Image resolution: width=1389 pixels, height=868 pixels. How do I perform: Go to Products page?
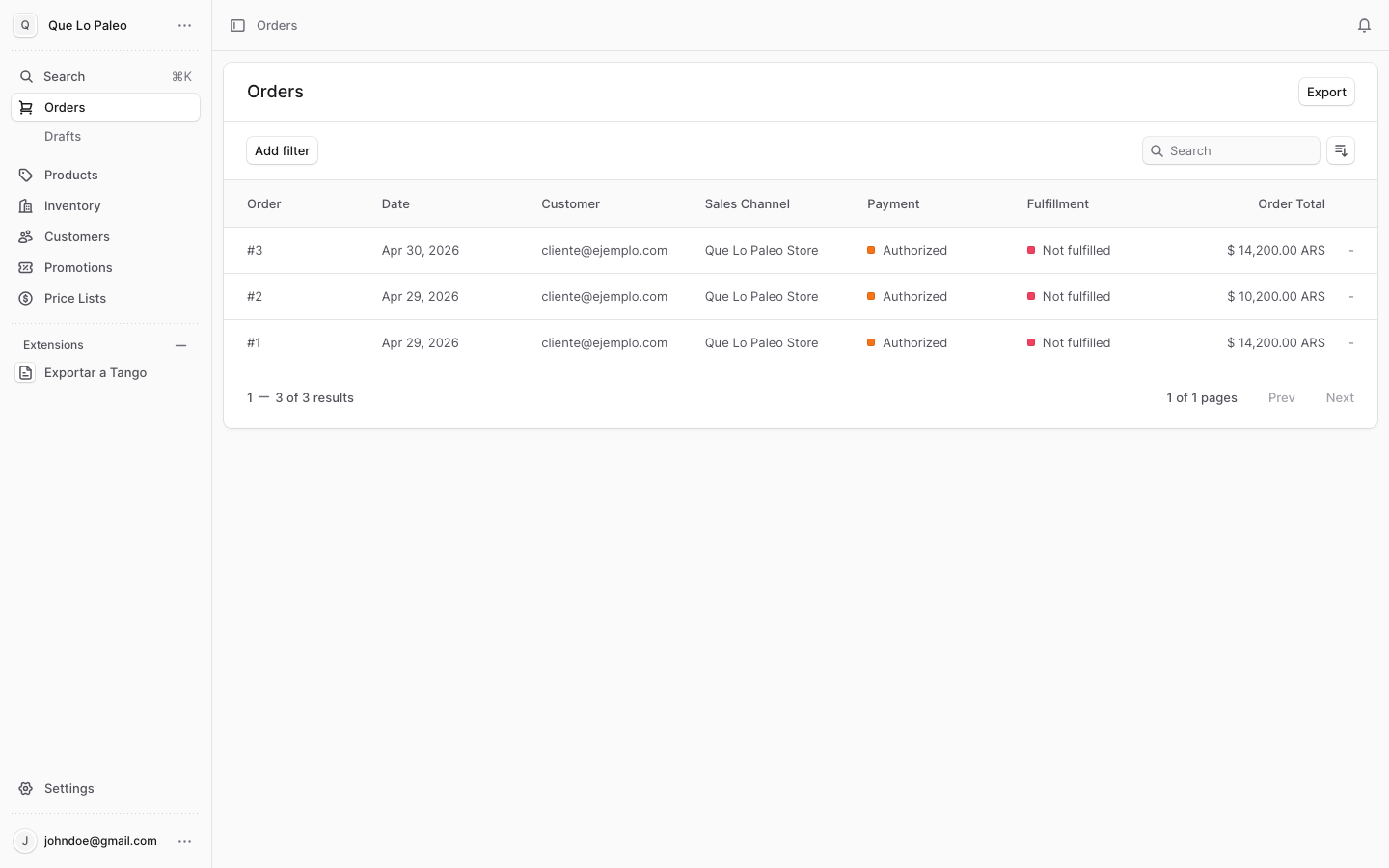[105, 175]
